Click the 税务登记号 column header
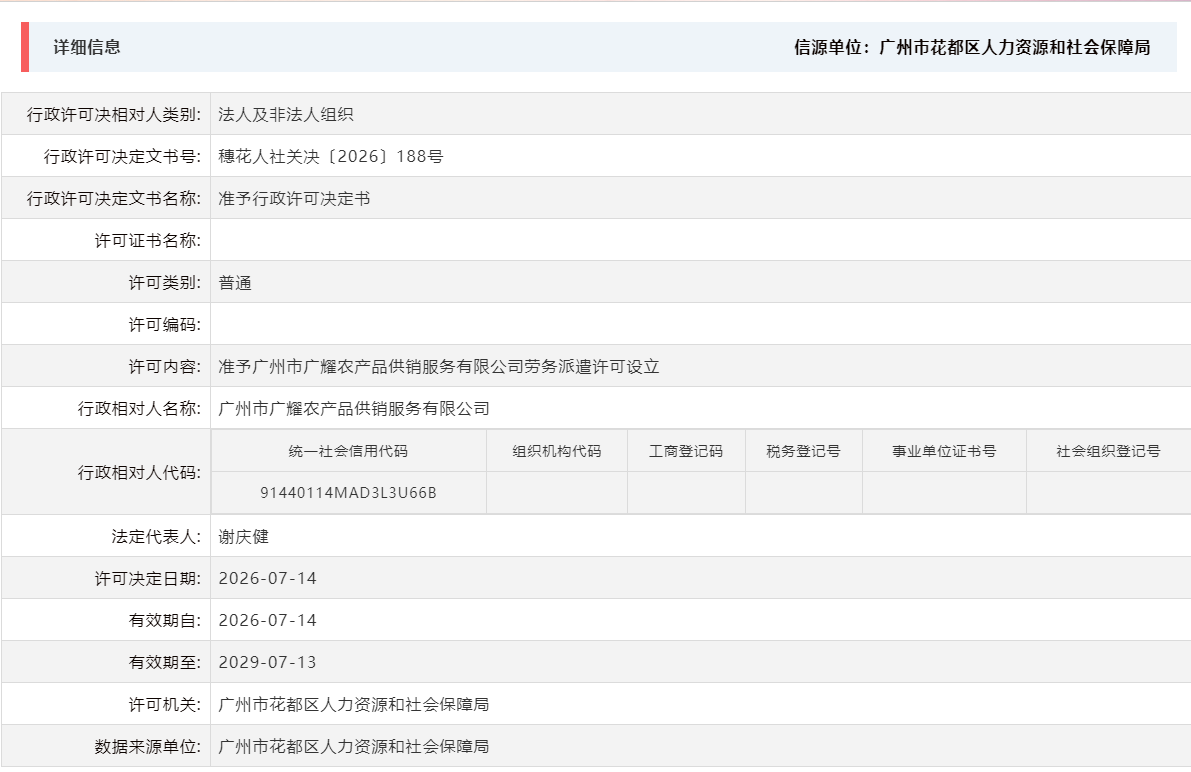 (804, 451)
